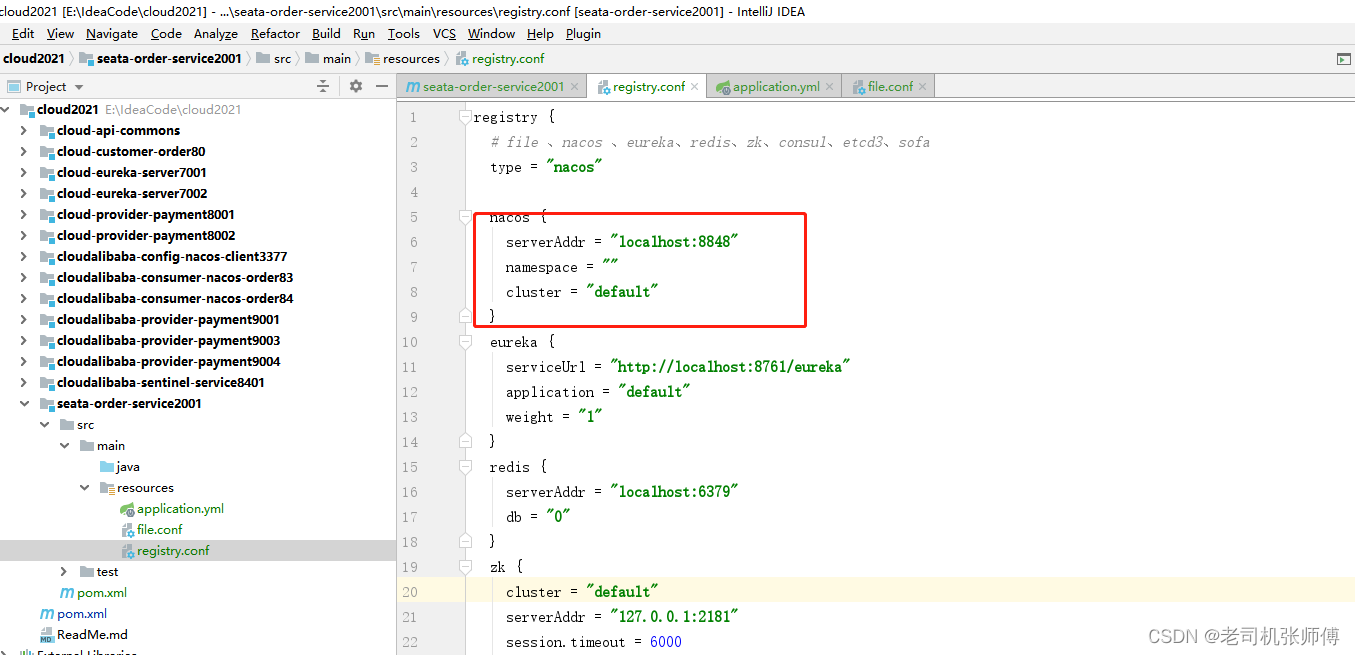Close the file.conf editor tab
Image resolution: width=1355 pixels, height=655 pixels.
point(922,87)
